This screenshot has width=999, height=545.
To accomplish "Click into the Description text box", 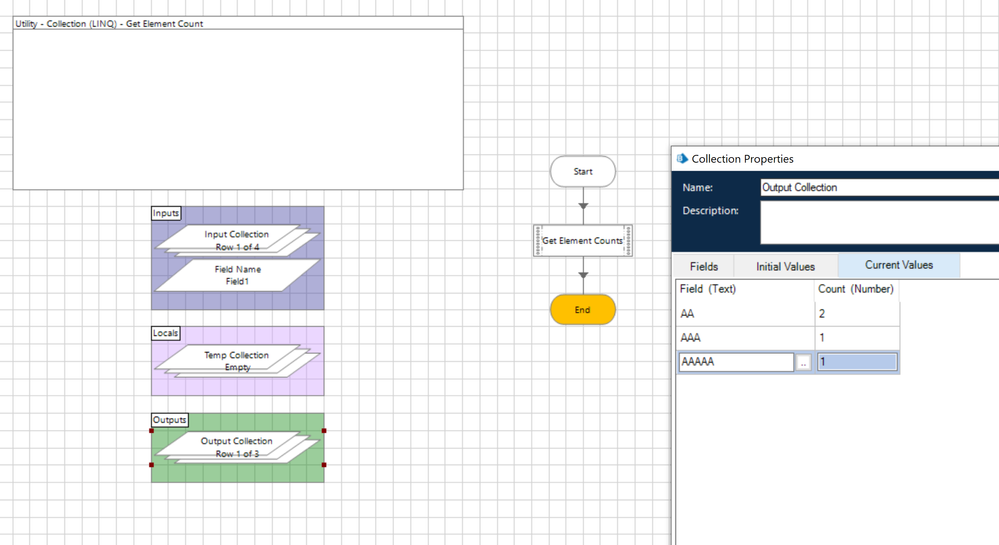I will 878,222.
